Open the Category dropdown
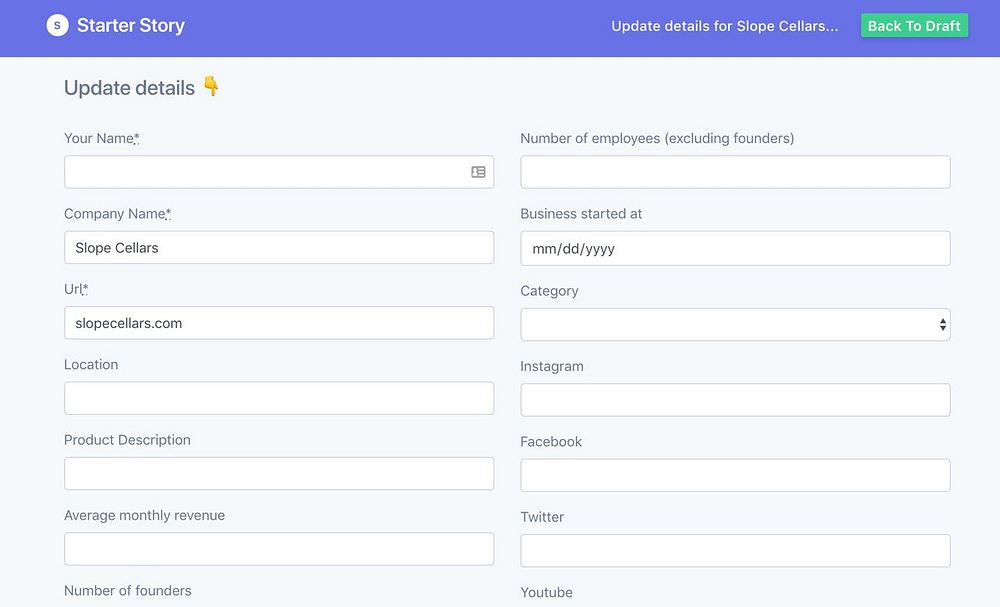Image resolution: width=1000 pixels, height=607 pixels. pos(735,324)
